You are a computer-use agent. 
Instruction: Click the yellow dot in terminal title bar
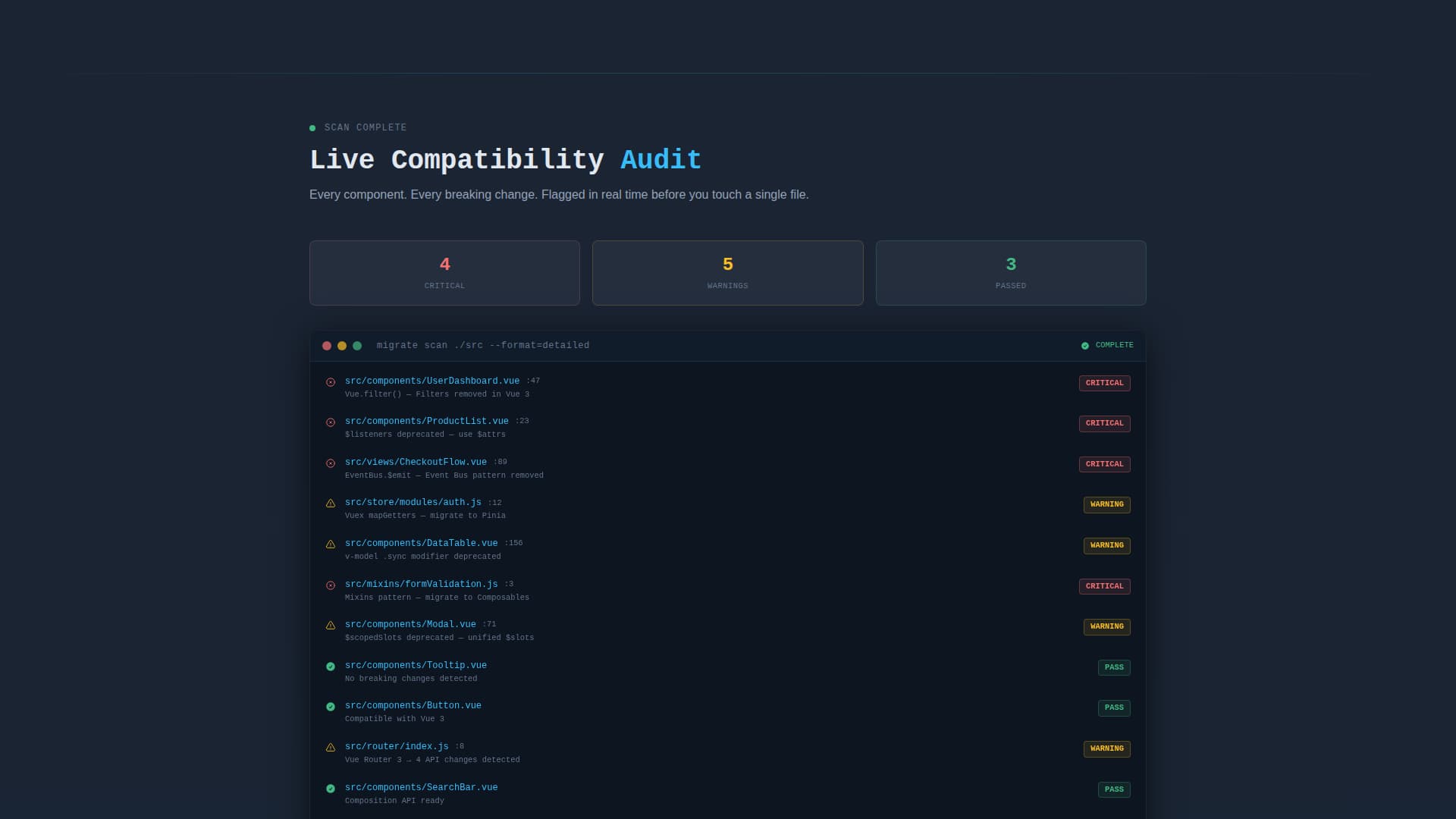342,346
